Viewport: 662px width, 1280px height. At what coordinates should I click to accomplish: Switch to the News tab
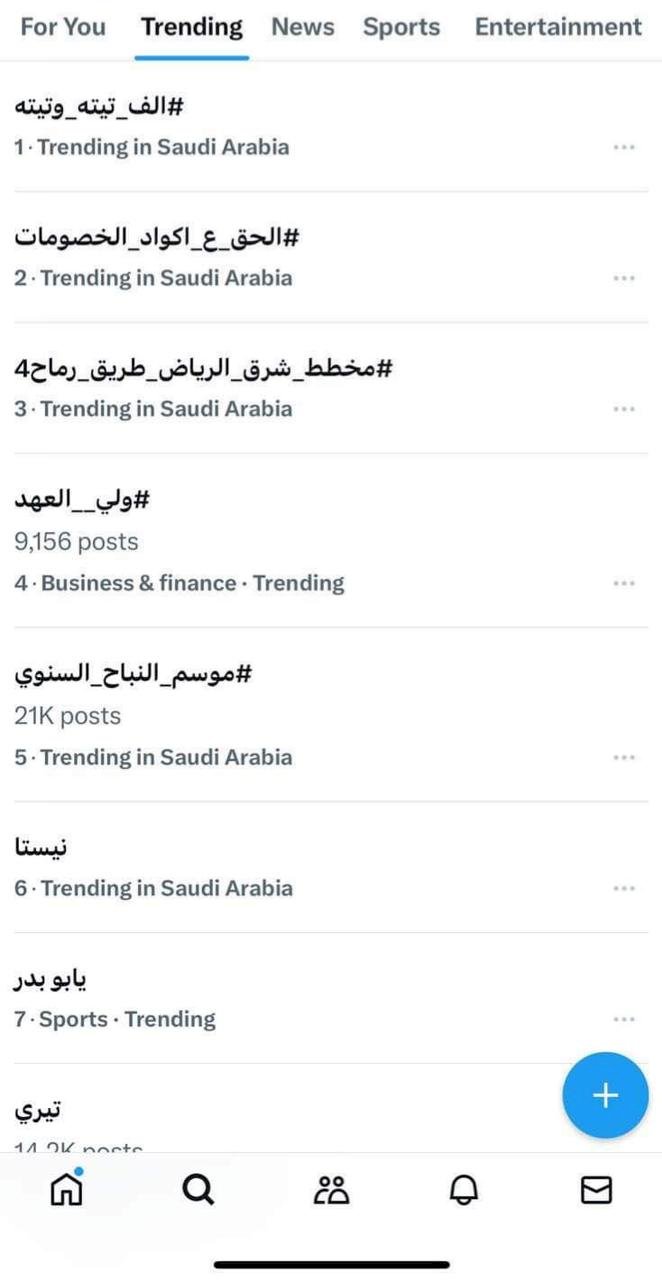(301, 27)
